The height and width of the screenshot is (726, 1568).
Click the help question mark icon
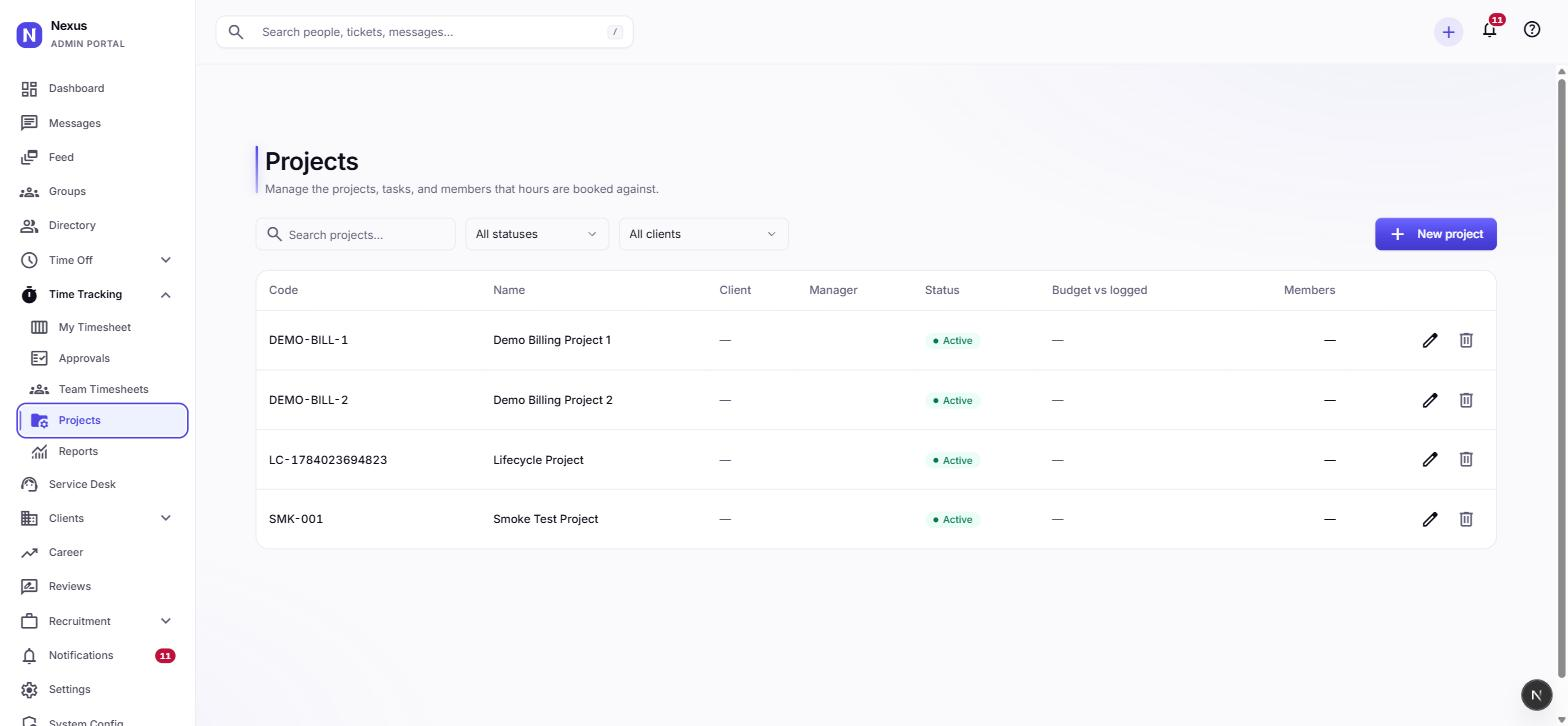(1532, 30)
